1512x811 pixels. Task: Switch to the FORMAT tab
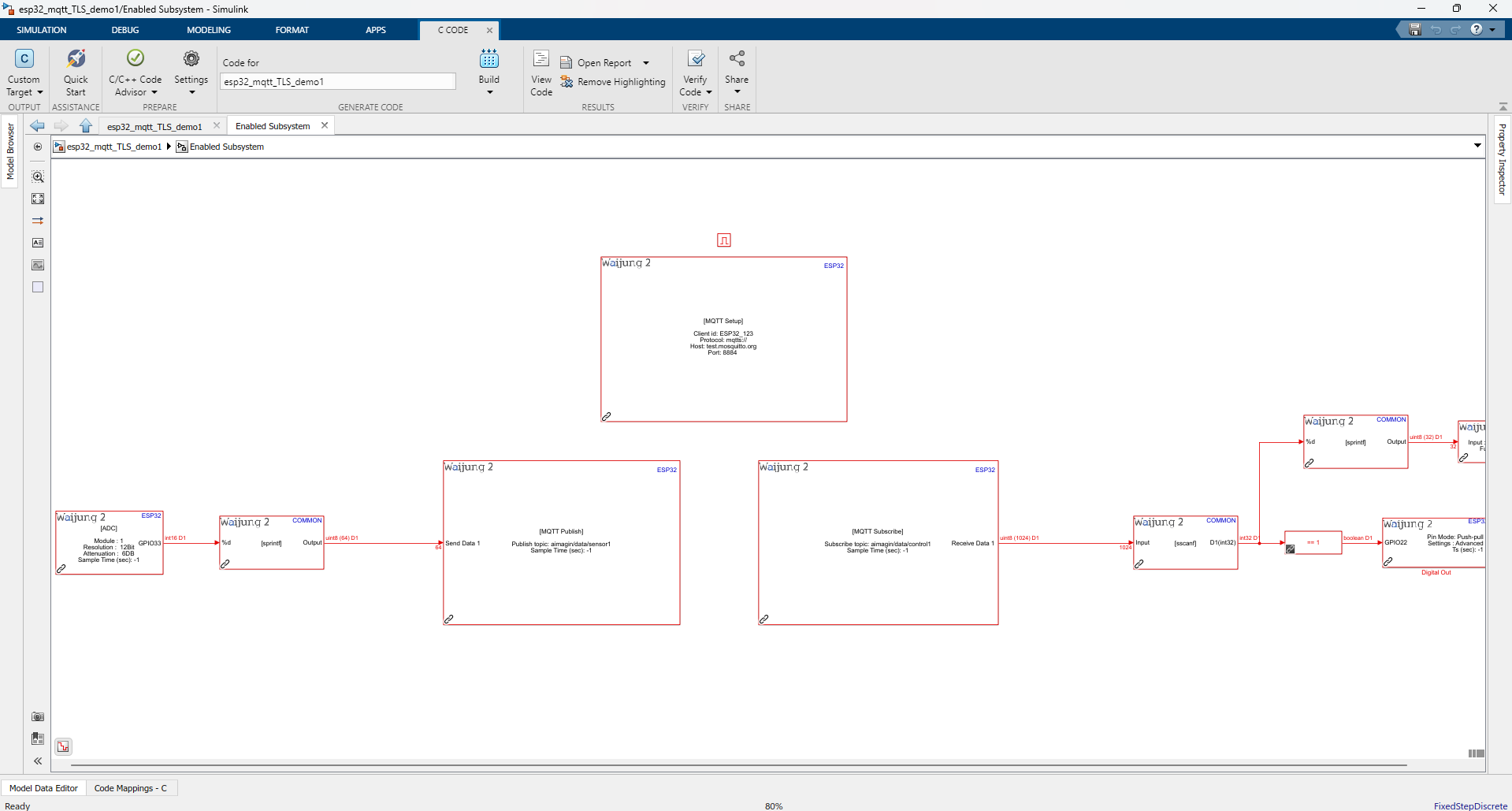(x=292, y=30)
